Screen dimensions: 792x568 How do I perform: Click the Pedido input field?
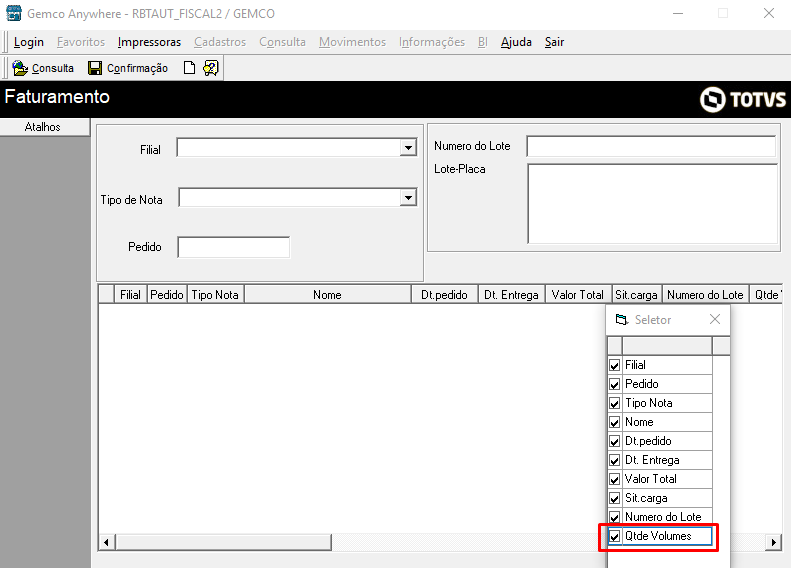point(234,247)
